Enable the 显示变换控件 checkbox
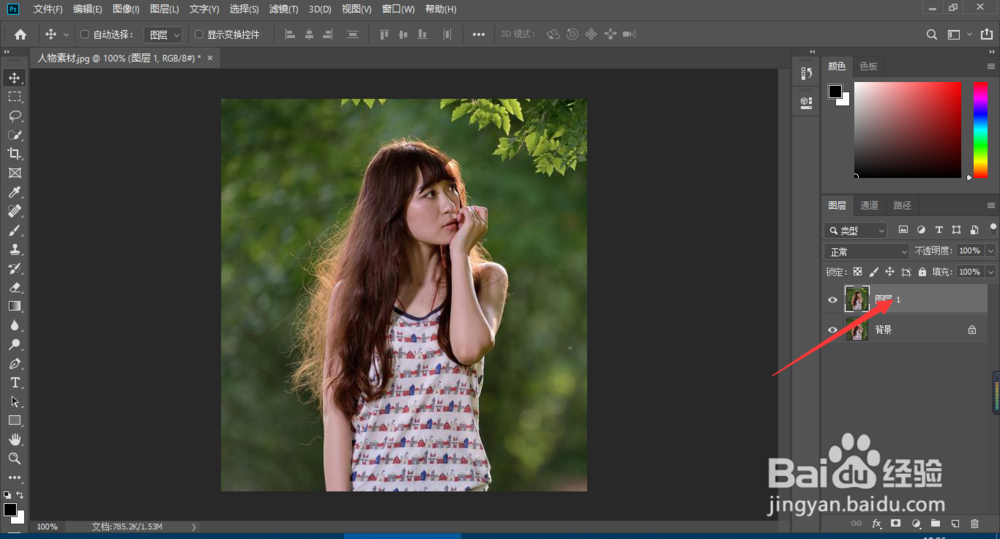The width and height of the screenshot is (1000, 539). pyautogui.click(x=198, y=34)
